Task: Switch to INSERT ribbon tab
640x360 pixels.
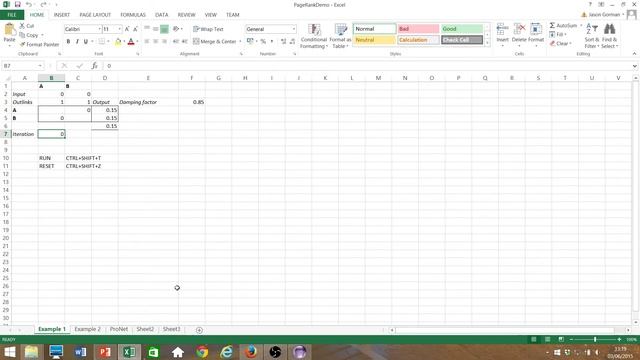Action: tap(62, 15)
